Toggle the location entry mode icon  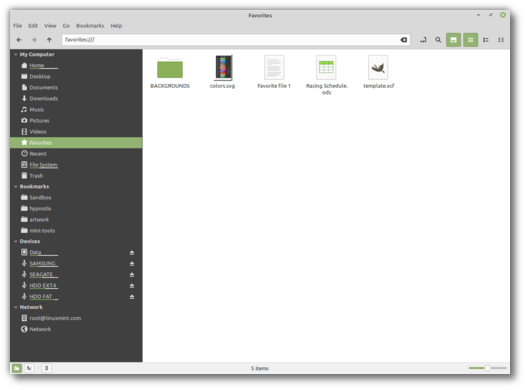423,40
